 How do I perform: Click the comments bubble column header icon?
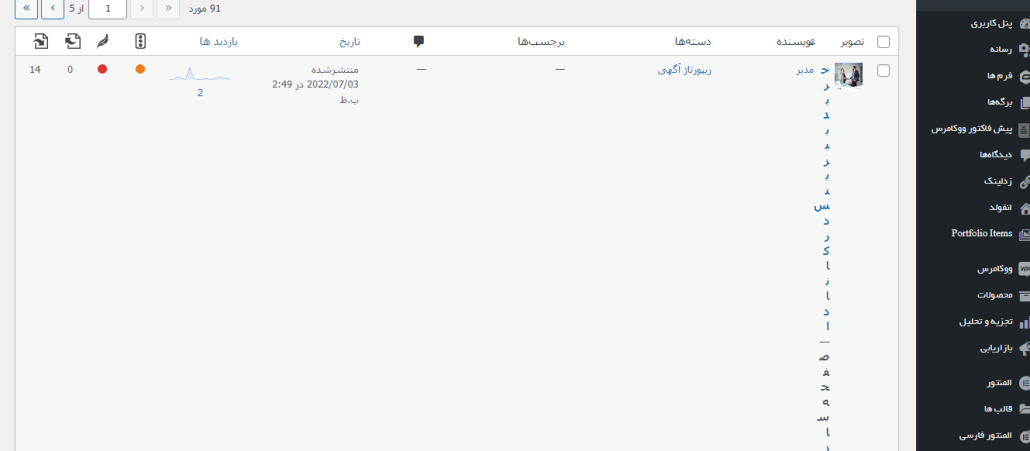coord(418,41)
